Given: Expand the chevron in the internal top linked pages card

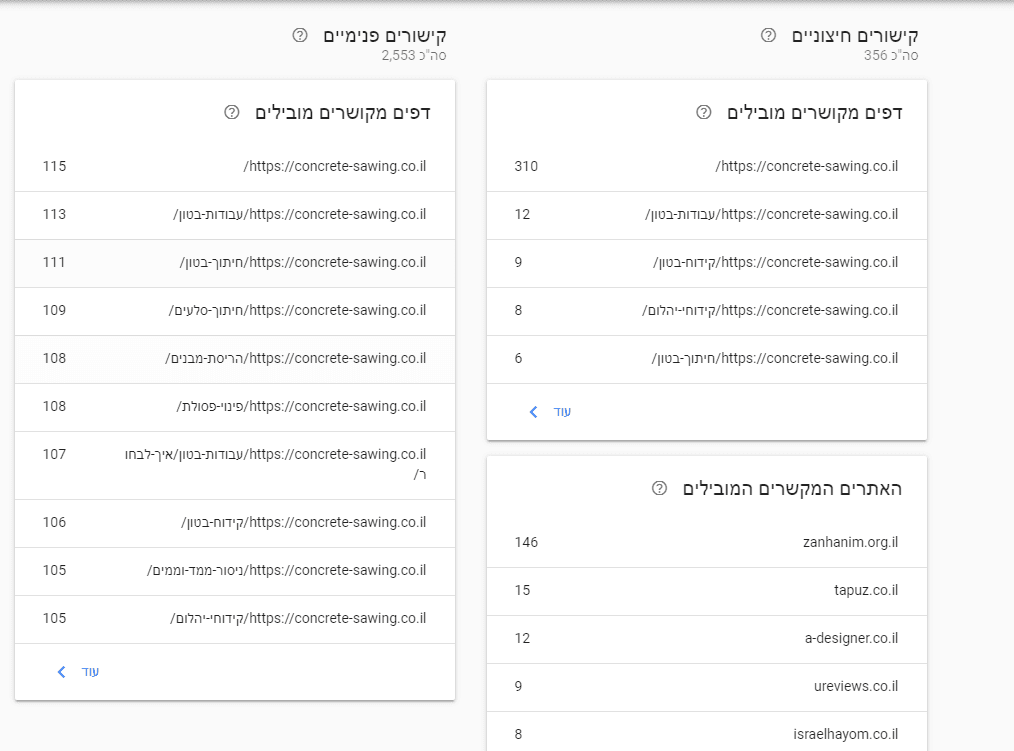Looking at the screenshot, I should (61, 672).
